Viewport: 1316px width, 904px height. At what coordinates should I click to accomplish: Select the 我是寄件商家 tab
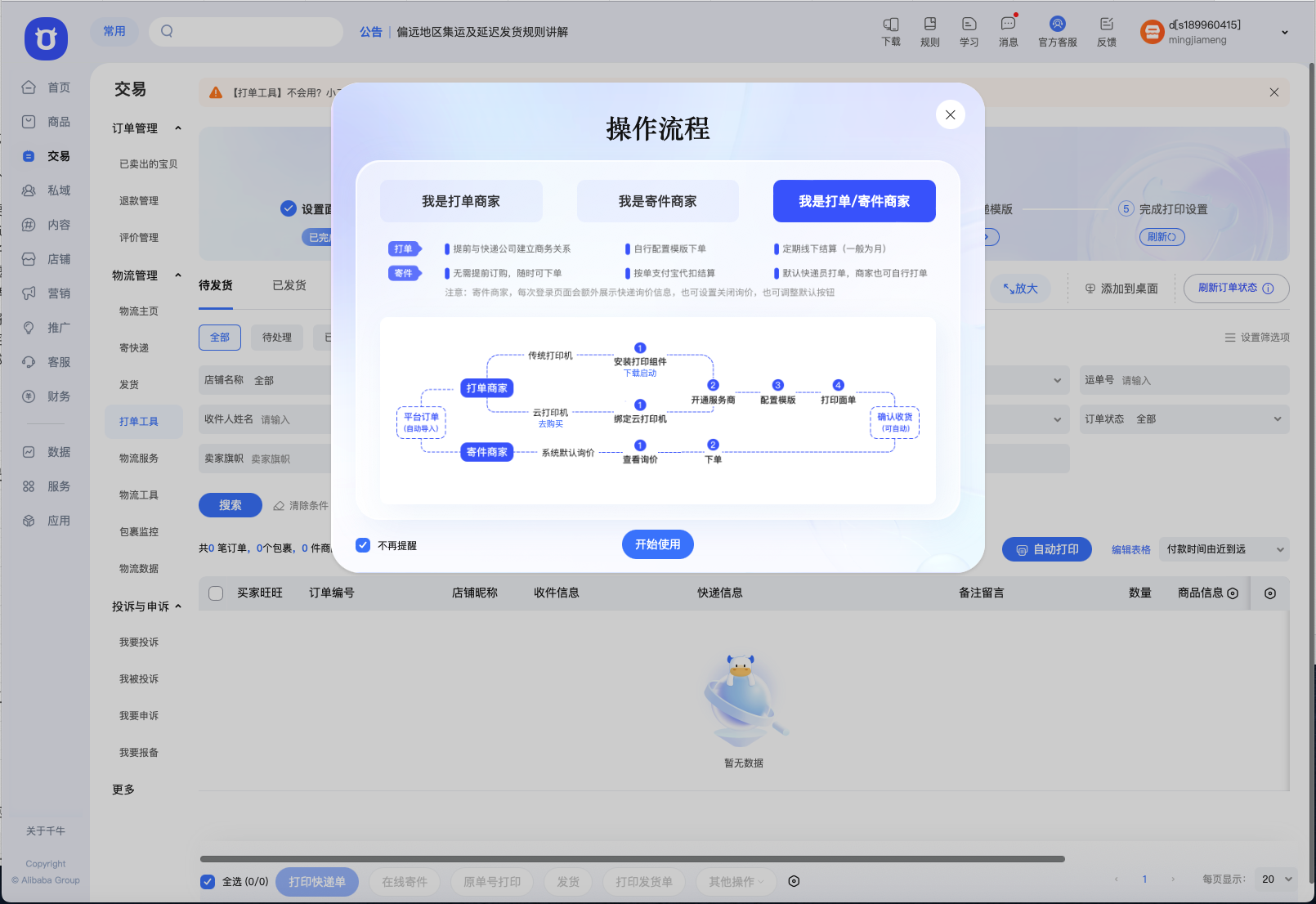[x=658, y=201]
